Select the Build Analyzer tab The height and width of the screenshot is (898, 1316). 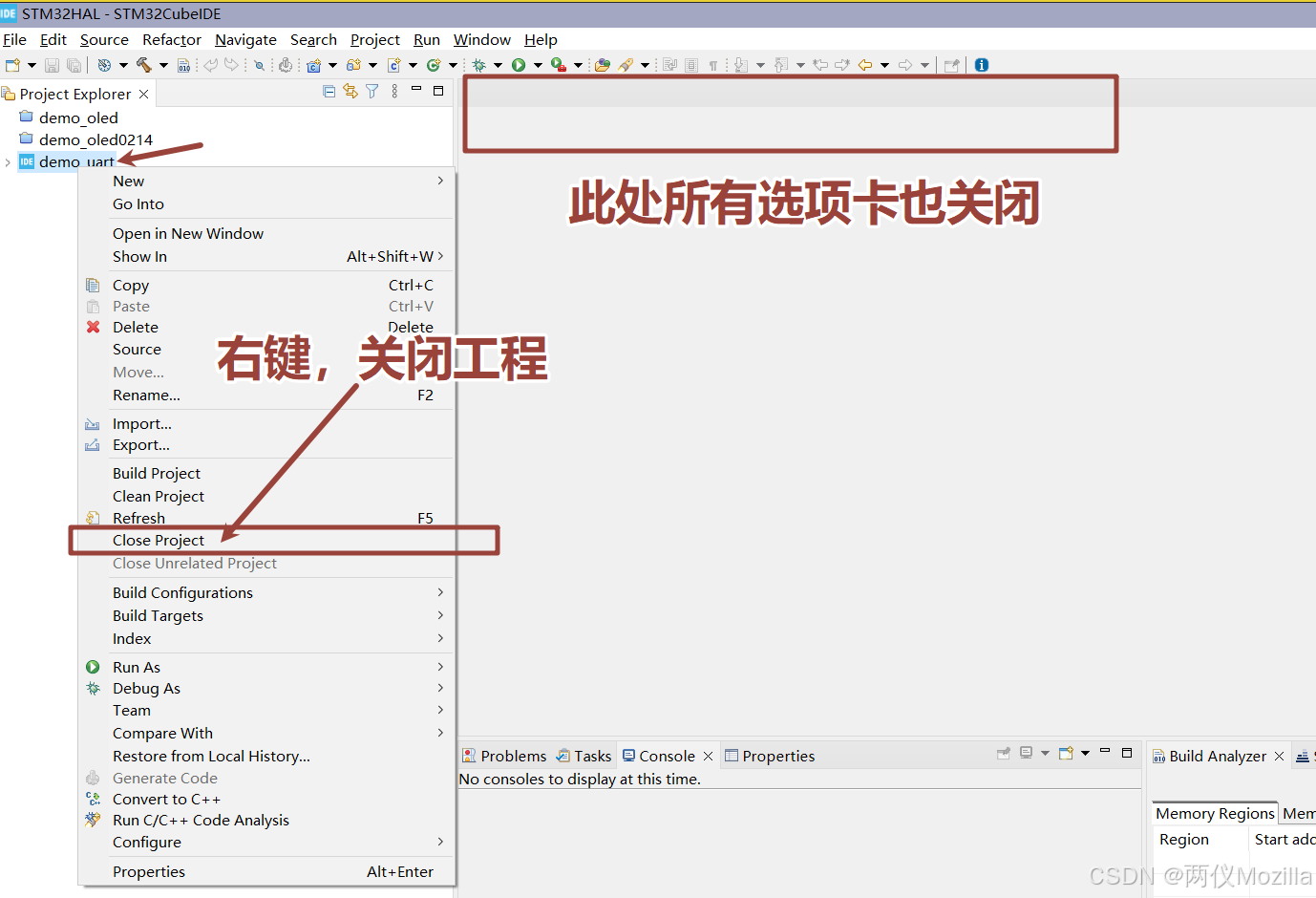(x=1209, y=756)
